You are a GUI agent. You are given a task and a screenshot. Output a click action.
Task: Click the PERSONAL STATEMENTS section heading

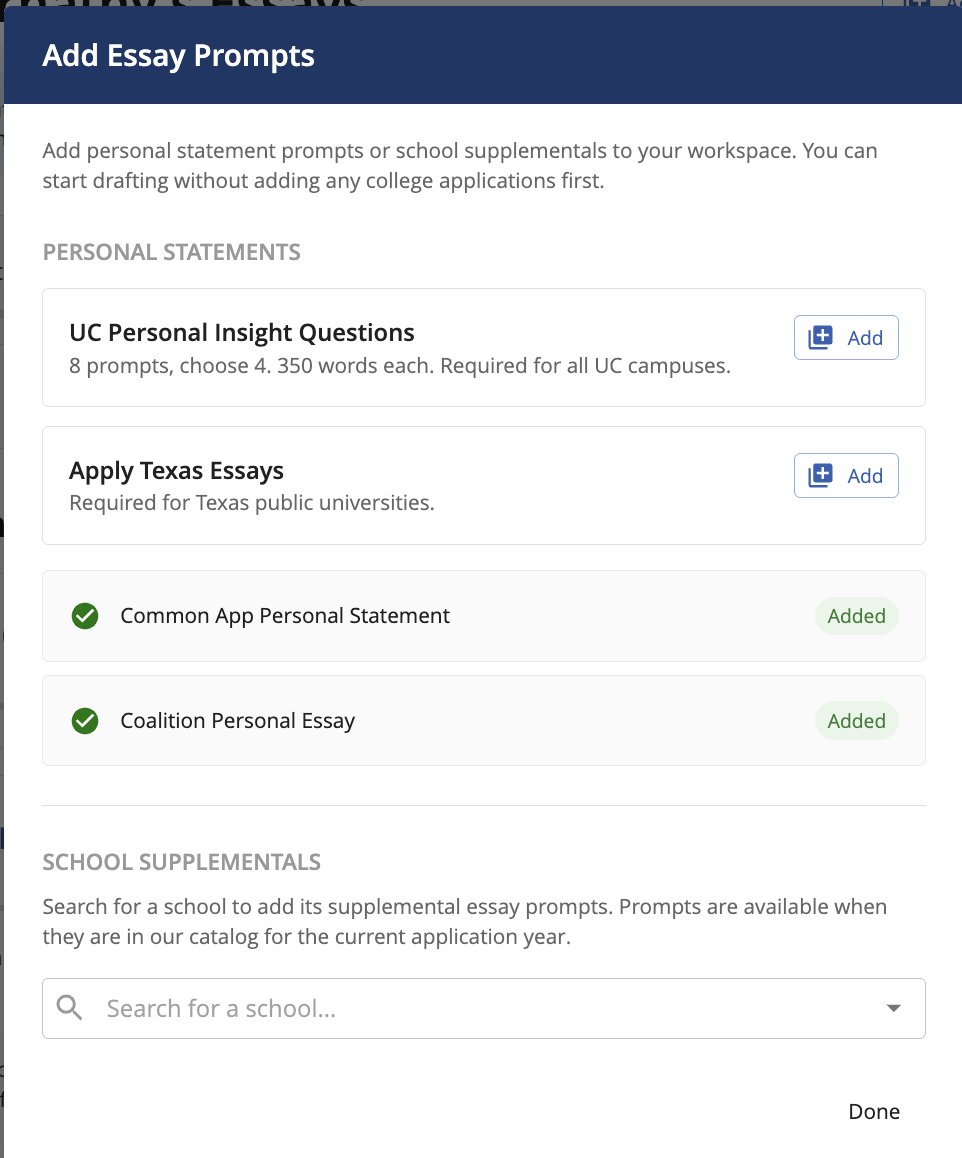tap(171, 251)
